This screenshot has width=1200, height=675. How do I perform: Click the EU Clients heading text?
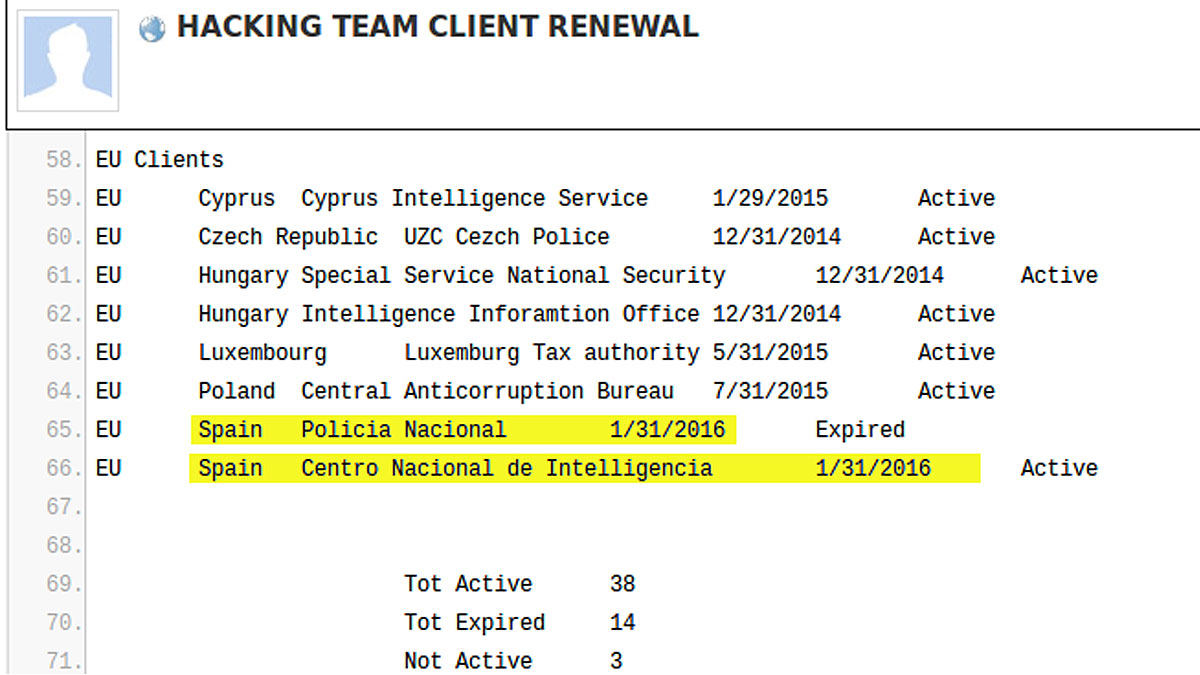(x=160, y=160)
